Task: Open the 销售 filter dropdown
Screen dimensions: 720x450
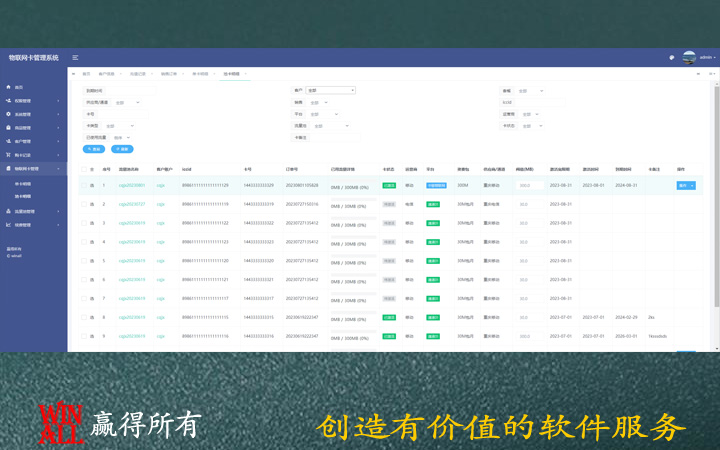Action: [x=318, y=102]
